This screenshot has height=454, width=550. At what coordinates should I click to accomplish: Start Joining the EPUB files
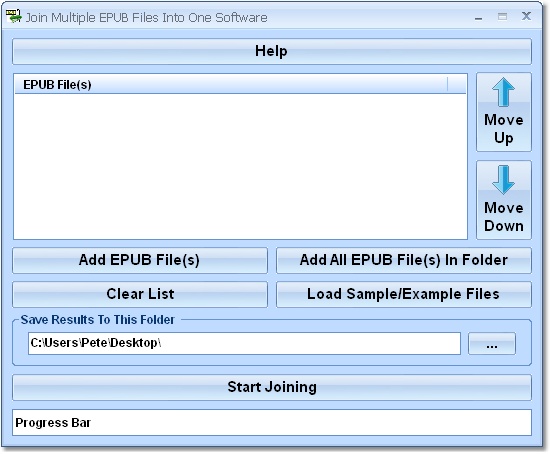(x=272, y=387)
